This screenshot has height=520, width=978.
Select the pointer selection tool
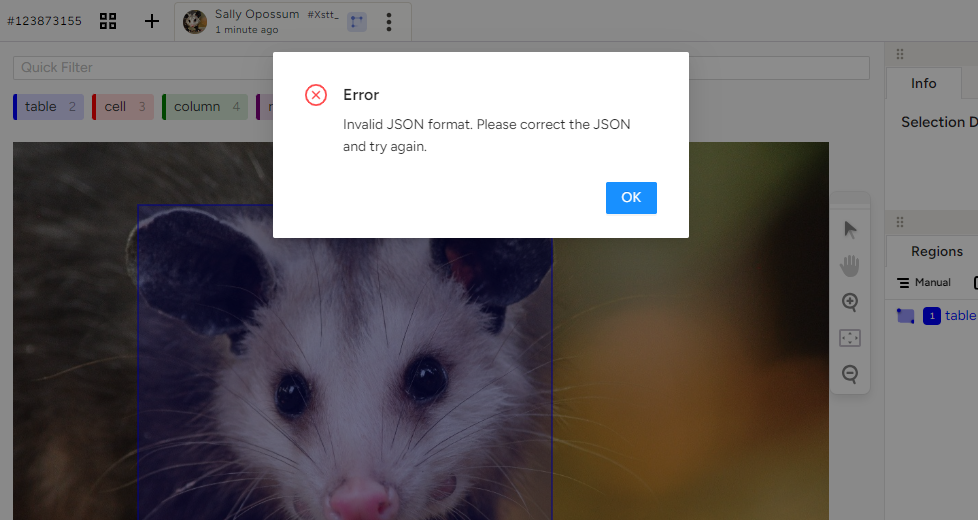click(850, 230)
